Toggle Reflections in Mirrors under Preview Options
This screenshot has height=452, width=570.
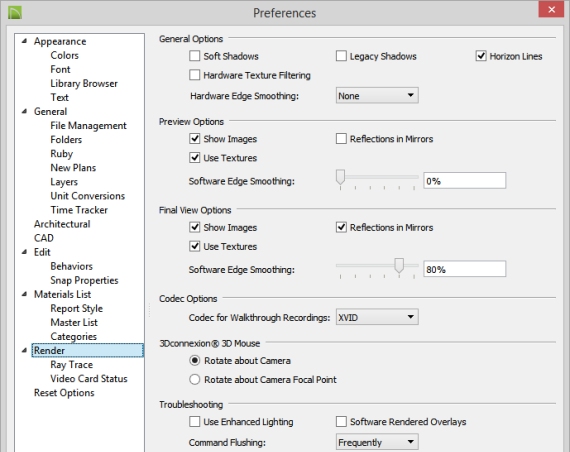click(341, 139)
